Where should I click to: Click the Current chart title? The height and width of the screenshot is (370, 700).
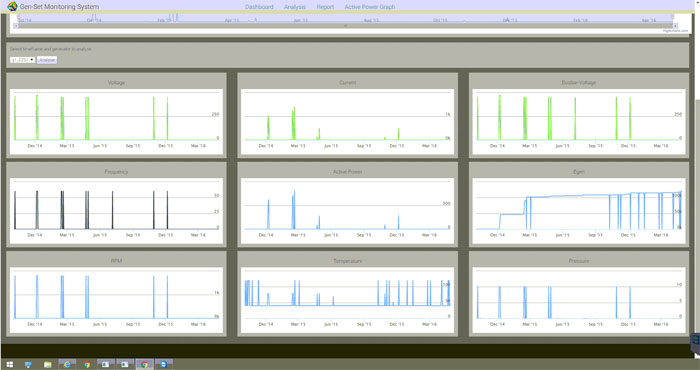click(347, 83)
